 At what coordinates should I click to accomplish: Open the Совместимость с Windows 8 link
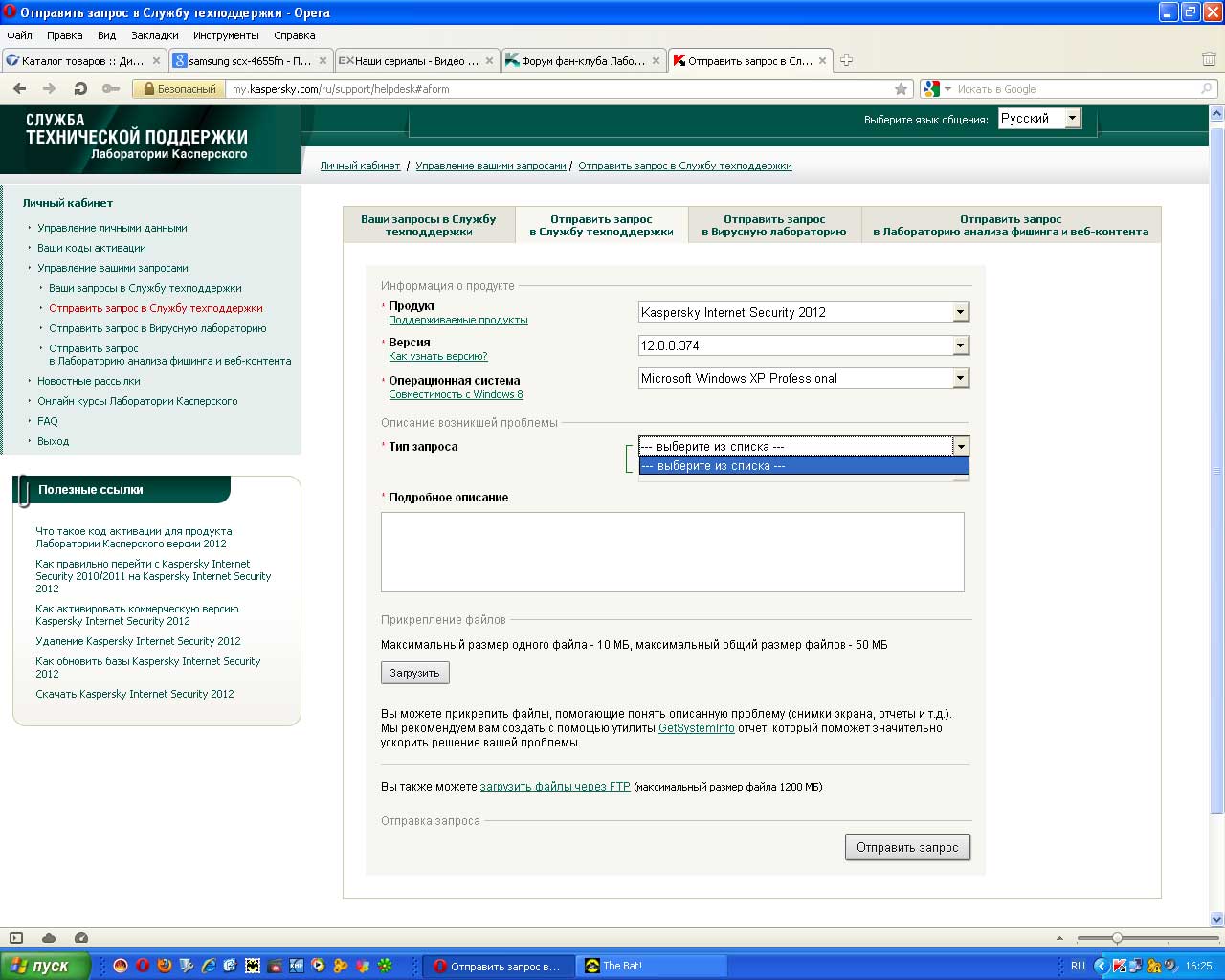point(456,394)
